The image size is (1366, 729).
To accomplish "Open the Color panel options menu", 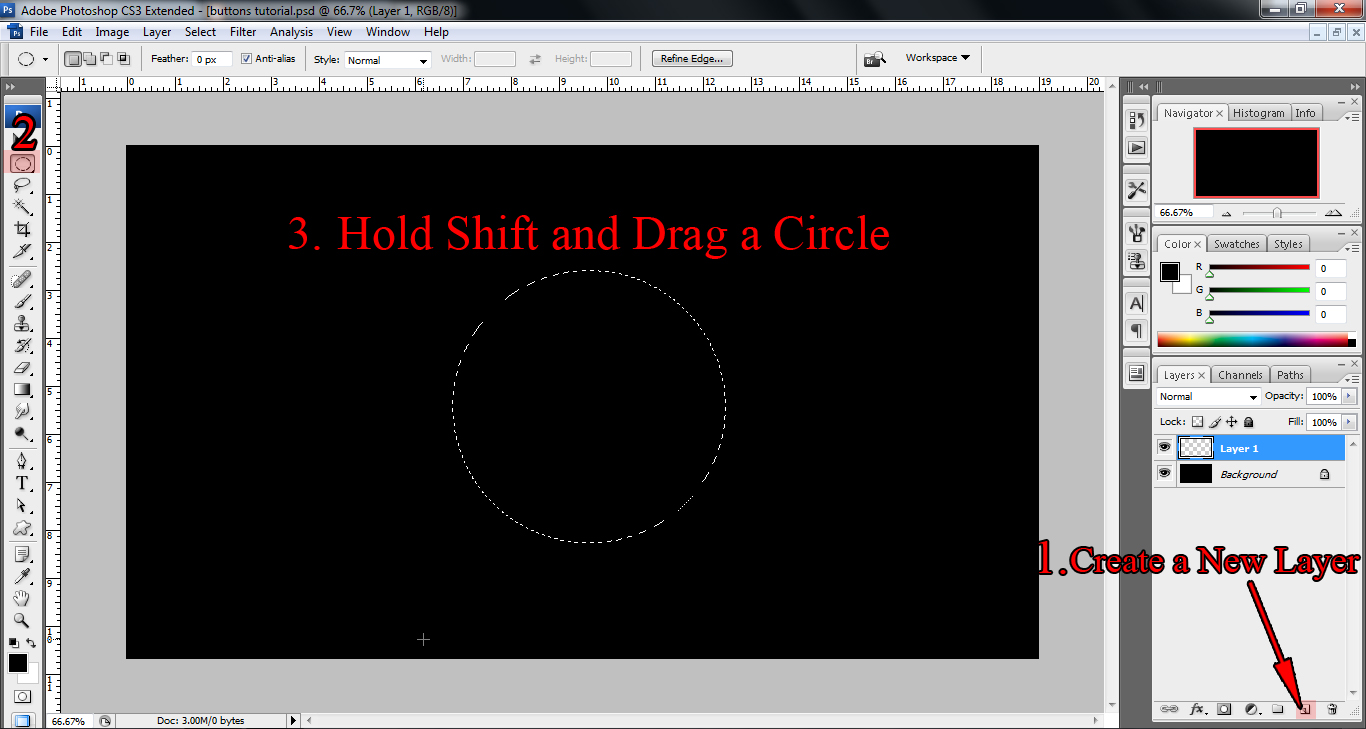I will click(1351, 247).
